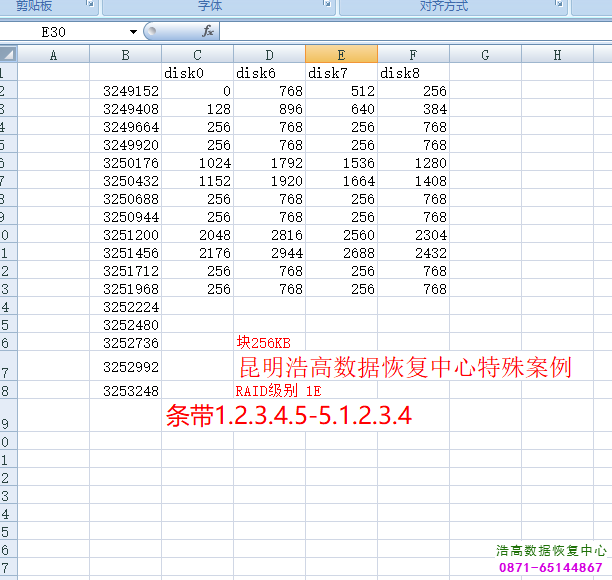This screenshot has width=612, height=580.
Task: Click the red text 块256KB
Action: coord(263,343)
